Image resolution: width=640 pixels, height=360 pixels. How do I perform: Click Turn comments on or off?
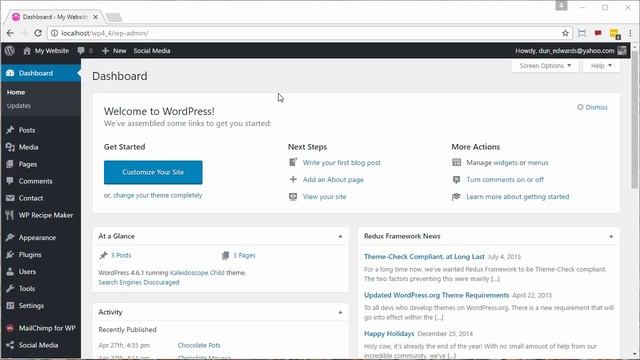pyautogui.click(x=505, y=180)
